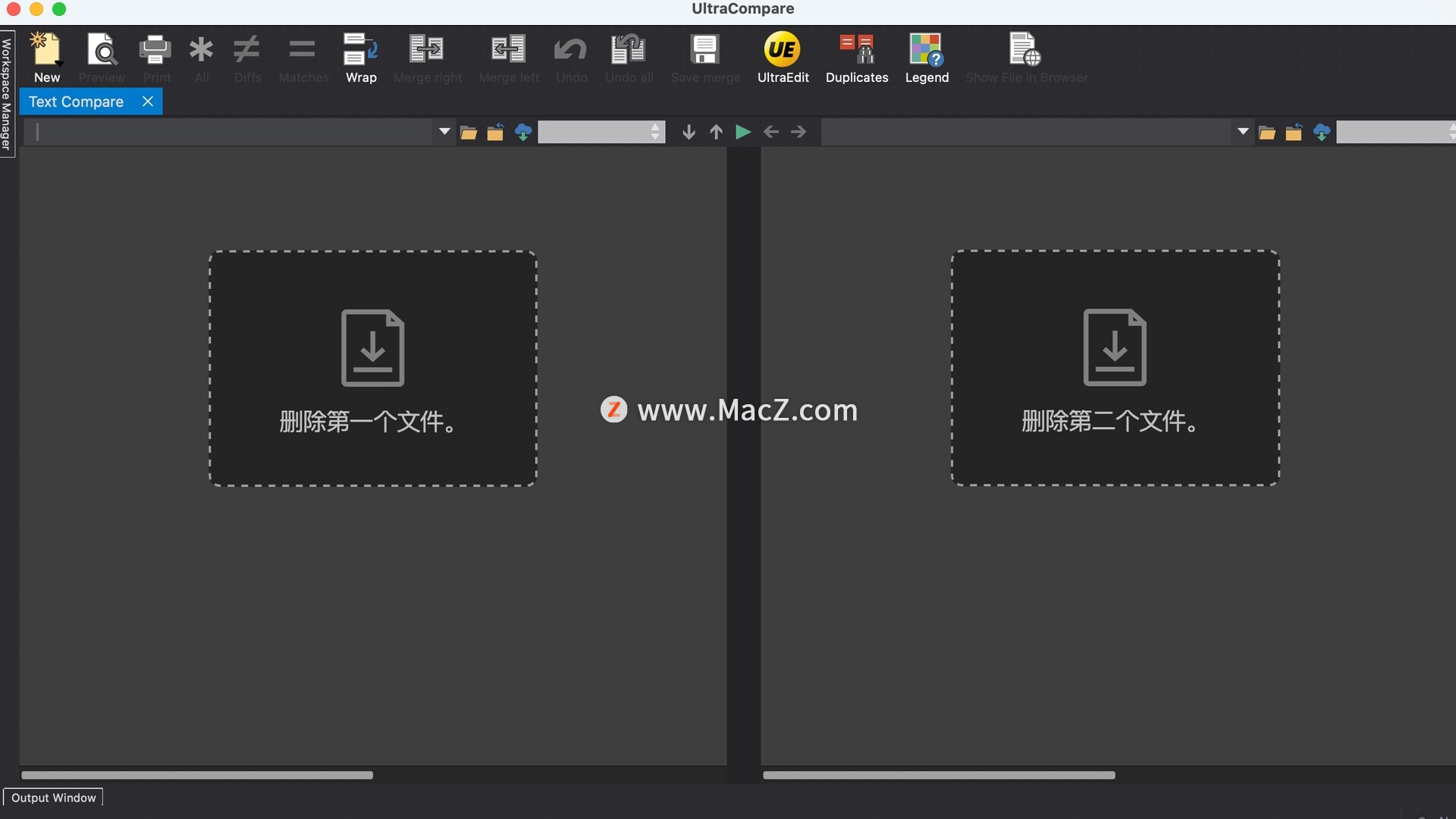Click the second file drop zone
The image size is (1456, 819).
1115,368
